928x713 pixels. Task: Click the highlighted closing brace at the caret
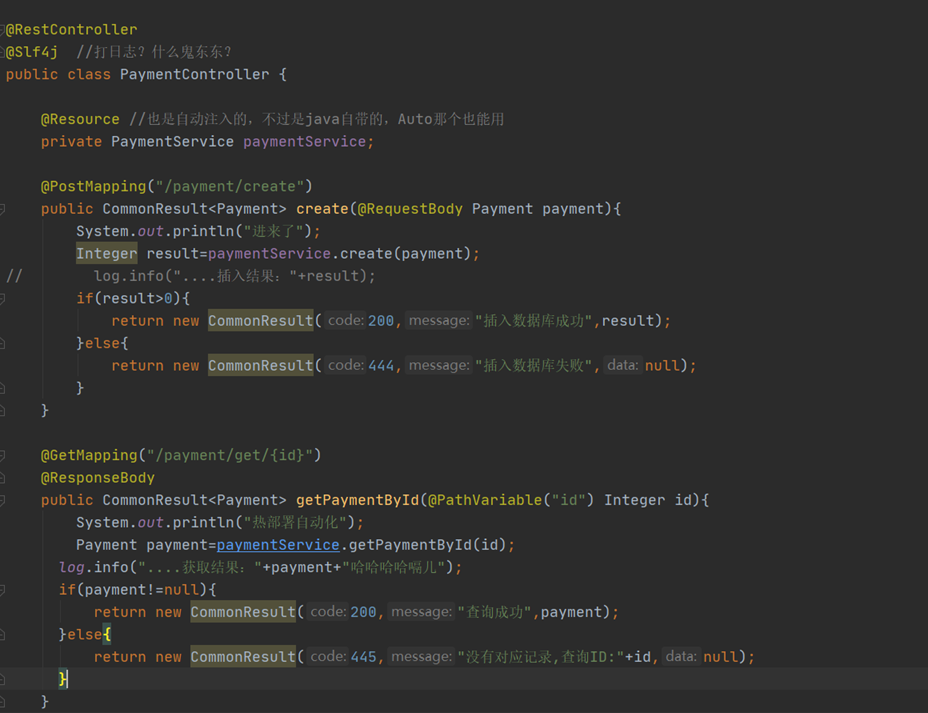tap(63, 679)
